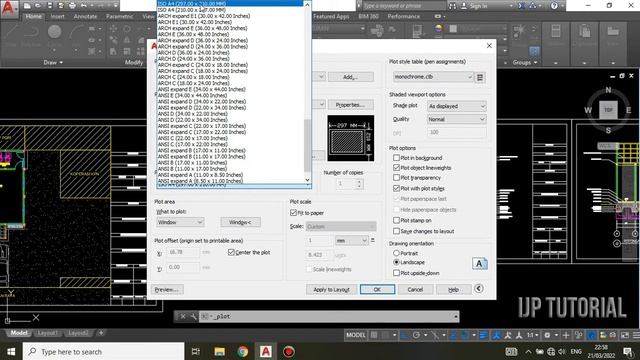The height and width of the screenshot is (360, 640).
Task: Enable Plot transparency checkbox
Action: pos(396,178)
